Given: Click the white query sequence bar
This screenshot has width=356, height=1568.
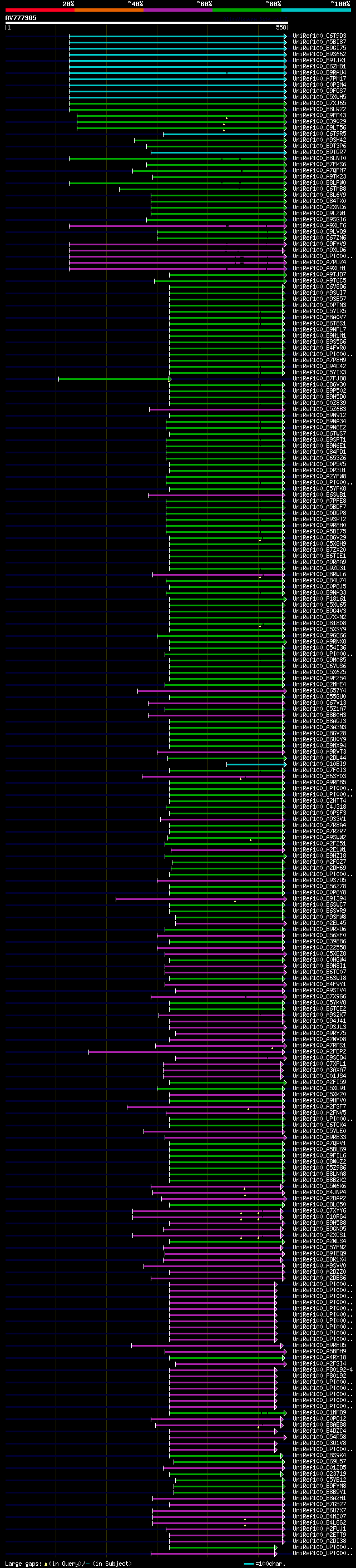Looking at the screenshot, I should [147, 23].
